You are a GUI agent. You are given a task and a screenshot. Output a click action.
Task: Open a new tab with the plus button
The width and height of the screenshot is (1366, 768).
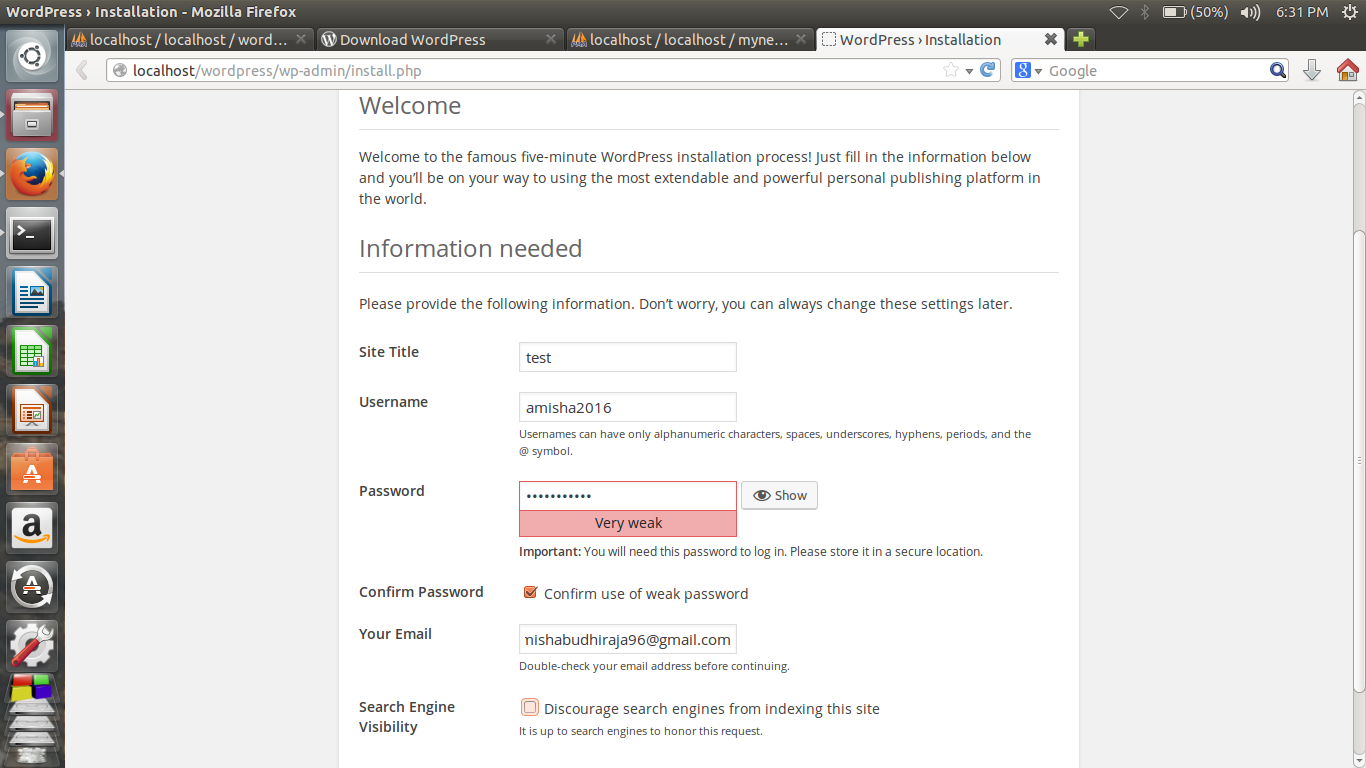(x=1080, y=40)
